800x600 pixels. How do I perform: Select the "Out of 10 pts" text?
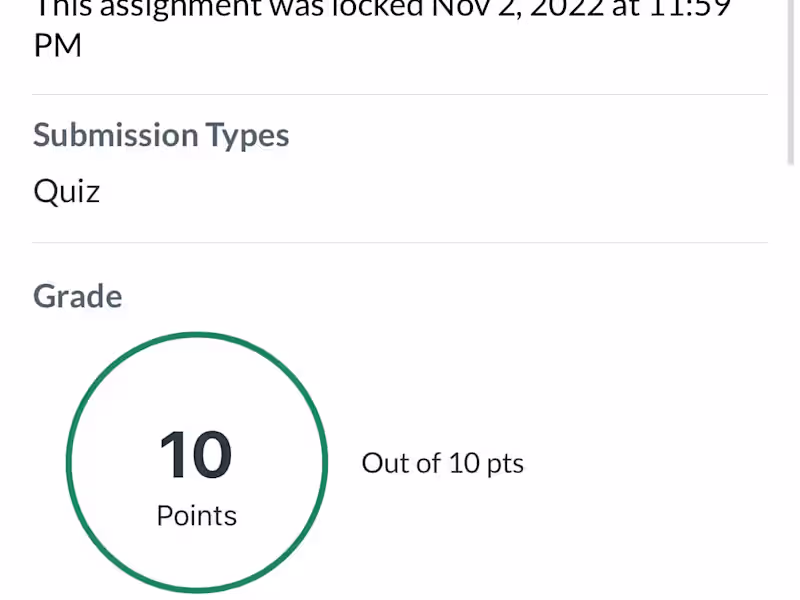(x=442, y=463)
